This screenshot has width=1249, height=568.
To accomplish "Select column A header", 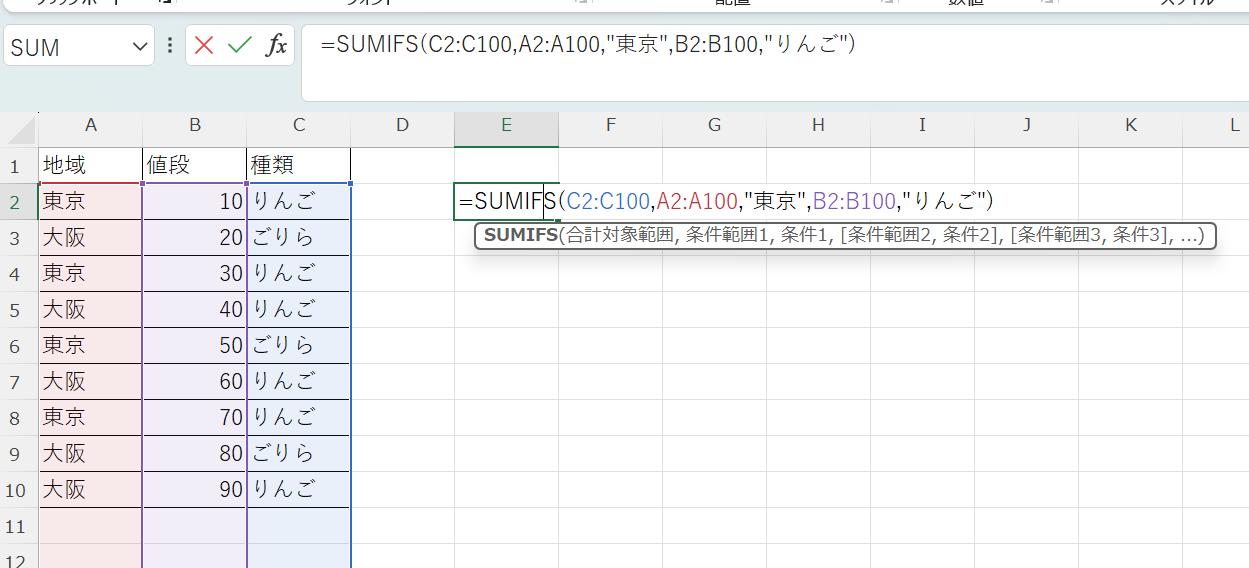I will pos(91,125).
